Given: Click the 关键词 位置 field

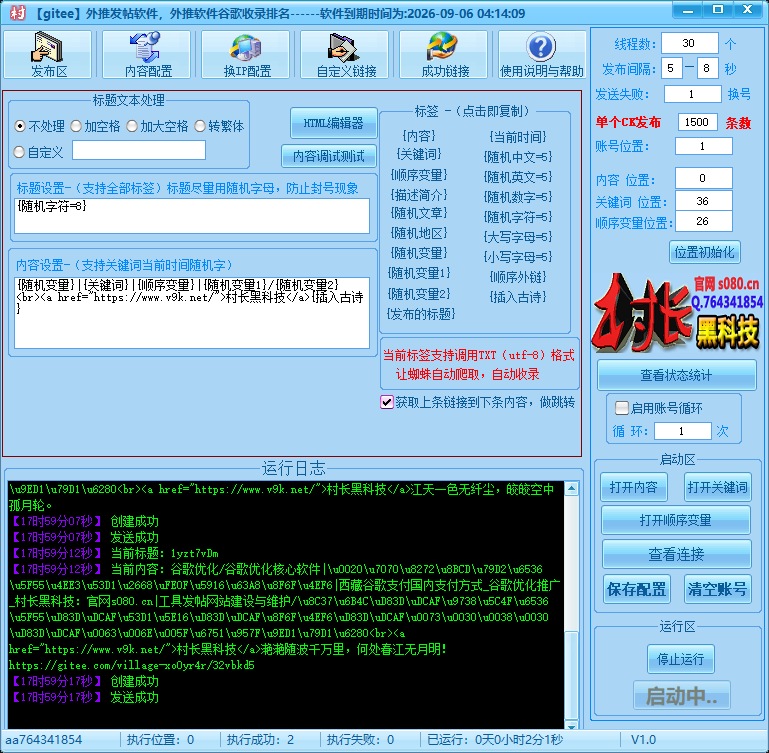Looking at the screenshot, I should coord(704,201).
